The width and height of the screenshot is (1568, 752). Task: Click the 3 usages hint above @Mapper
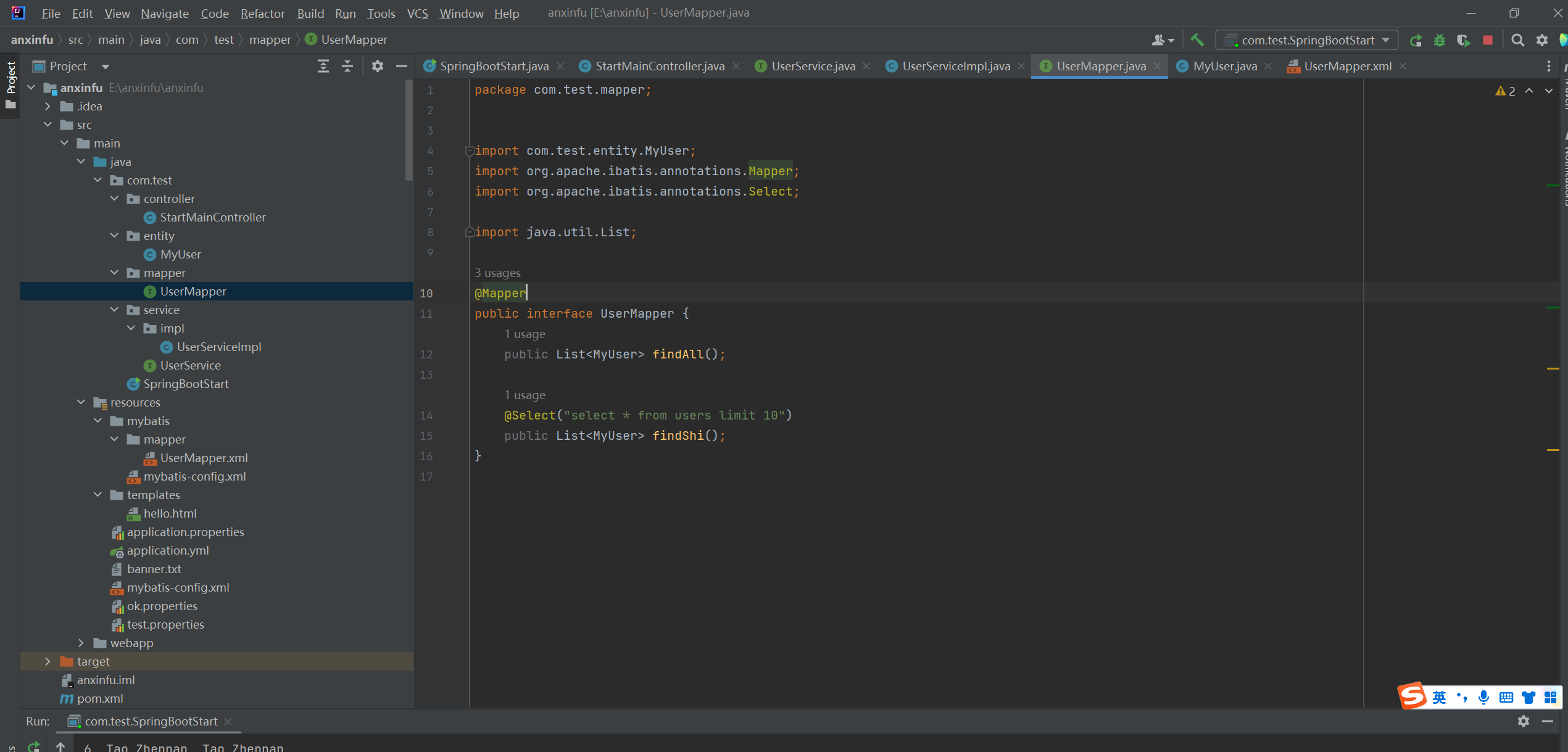click(x=497, y=273)
